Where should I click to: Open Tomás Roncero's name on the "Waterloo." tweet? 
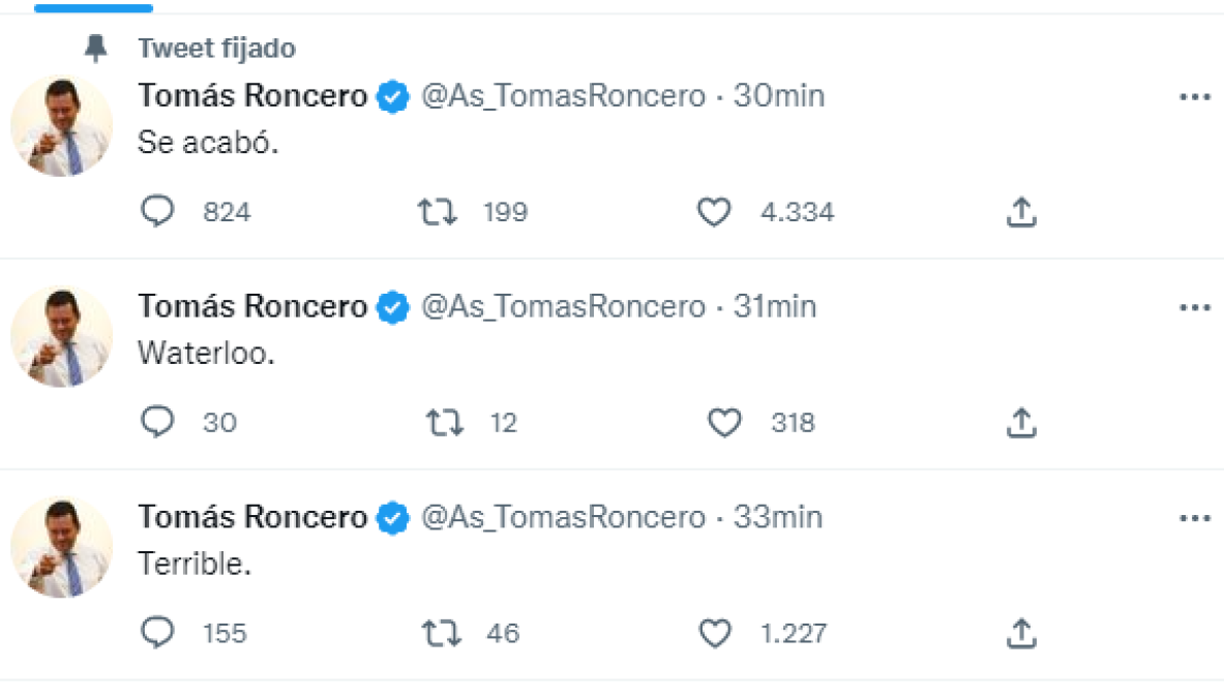(251, 306)
